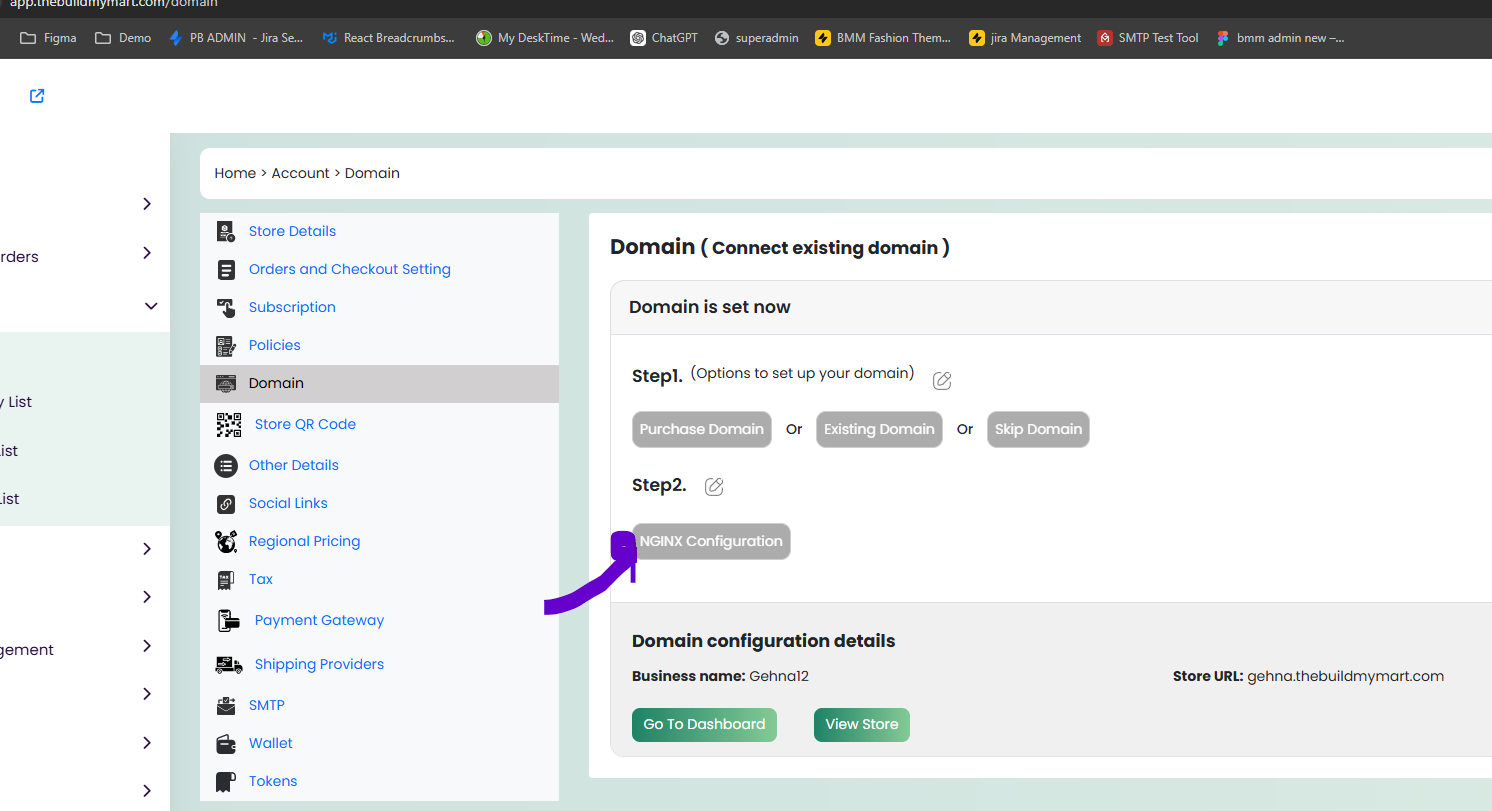Open the superadmin bookmark

[x=756, y=38]
